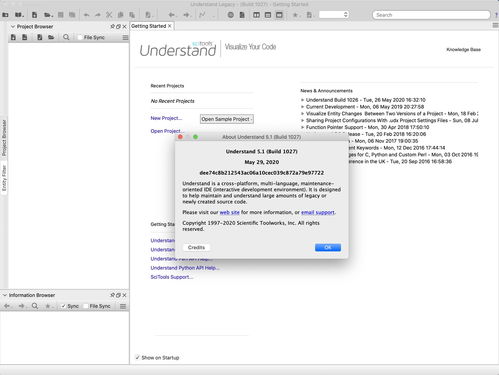Viewport: 499px width, 375px height.
Task: Click the navigate back arrow in the main toolbar
Action: (171, 15)
